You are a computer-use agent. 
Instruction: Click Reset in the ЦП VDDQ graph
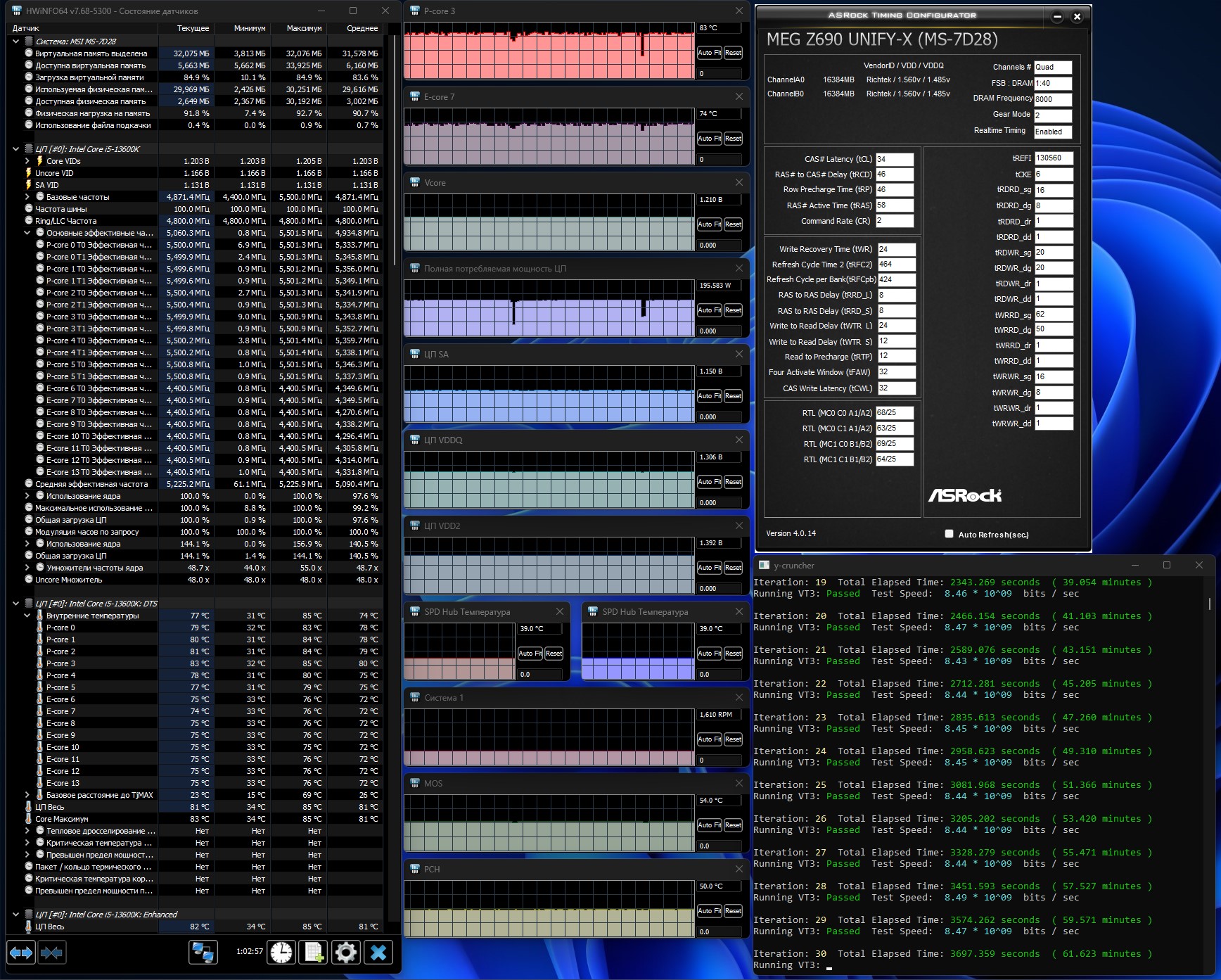pyautogui.click(x=733, y=482)
